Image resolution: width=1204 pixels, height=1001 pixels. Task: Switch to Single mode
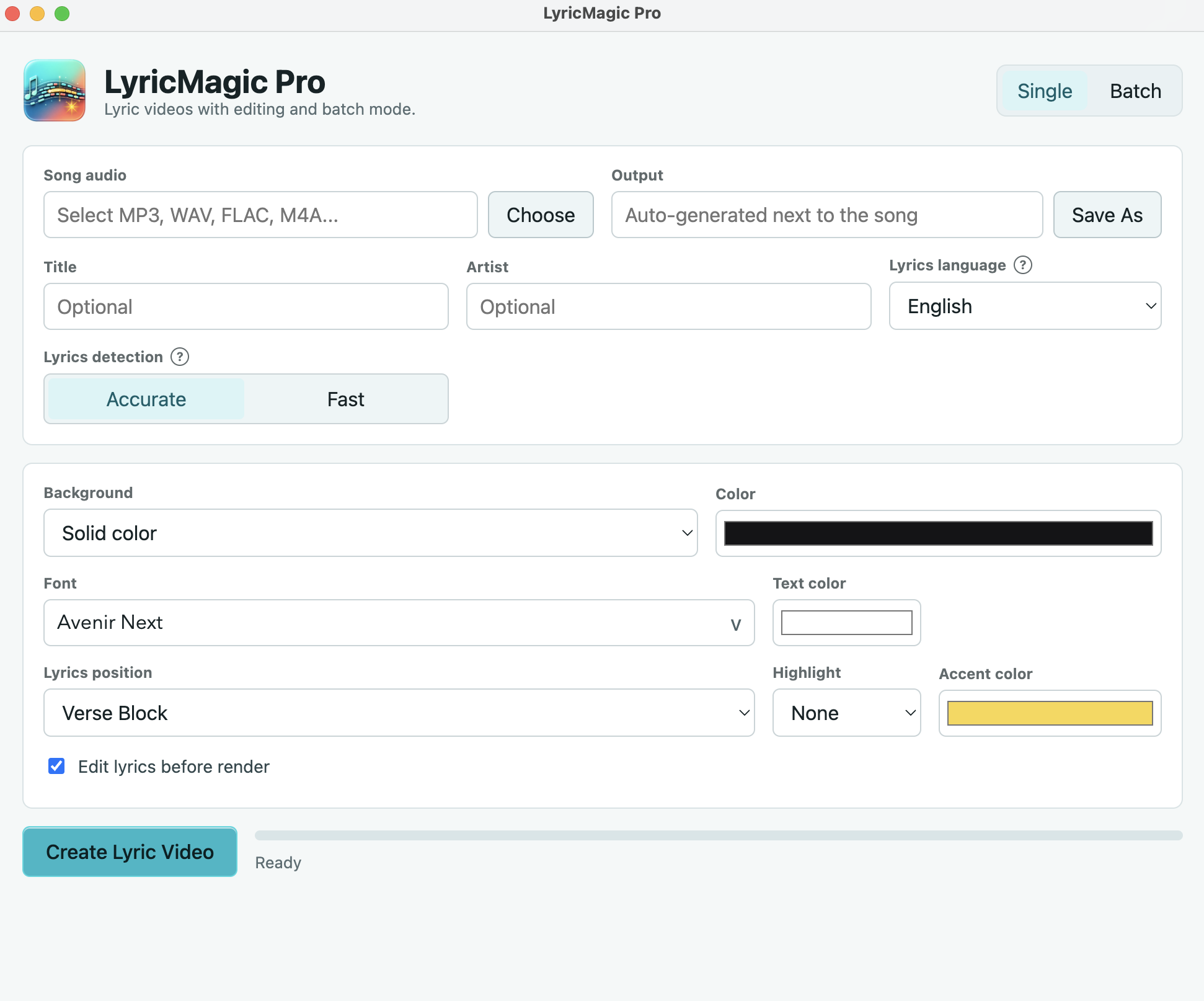[x=1045, y=91]
